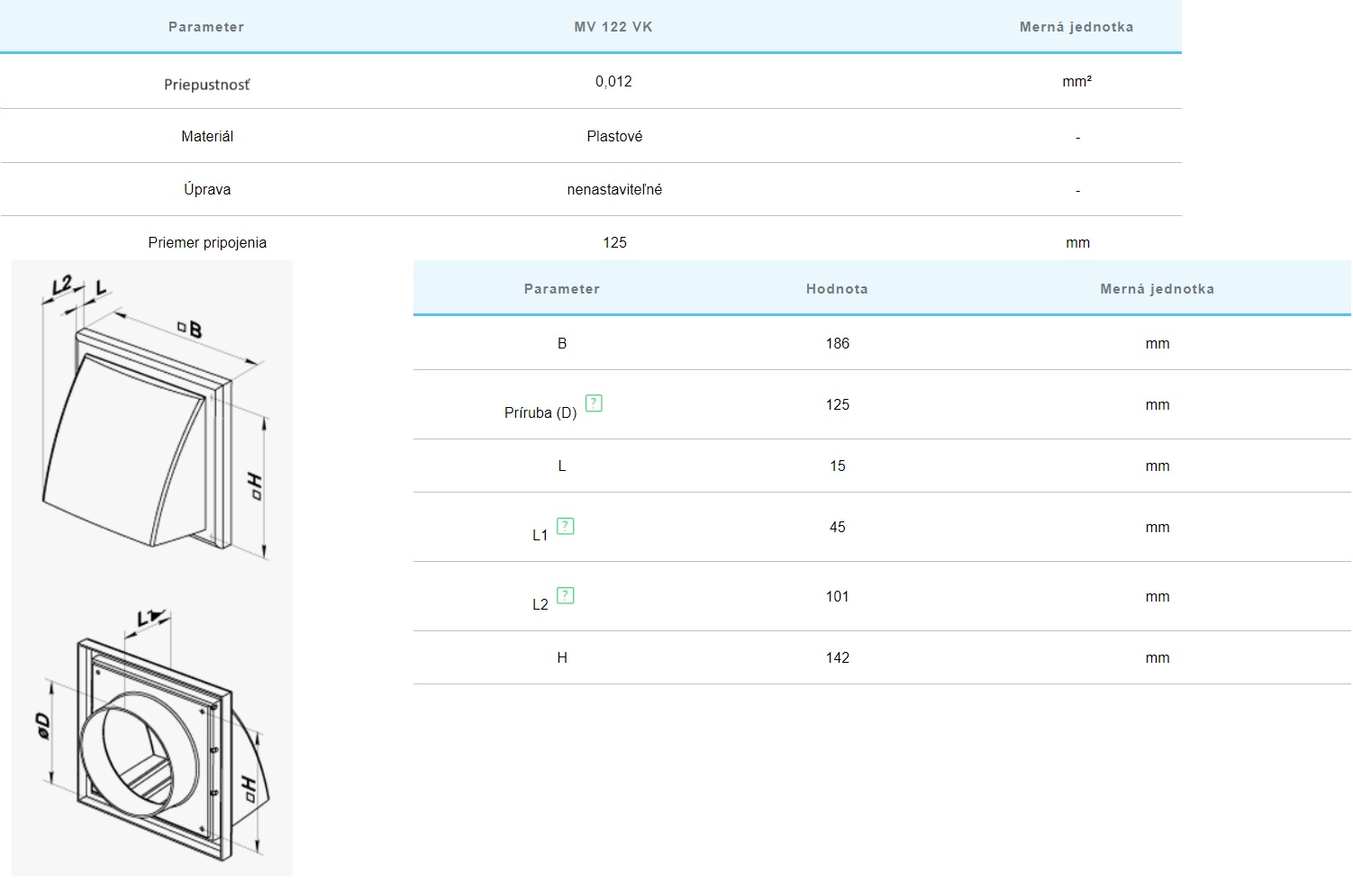Open the front-view hood dimension diagram
The height and width of the screenshot is (896, 1353).
point(153,419)
